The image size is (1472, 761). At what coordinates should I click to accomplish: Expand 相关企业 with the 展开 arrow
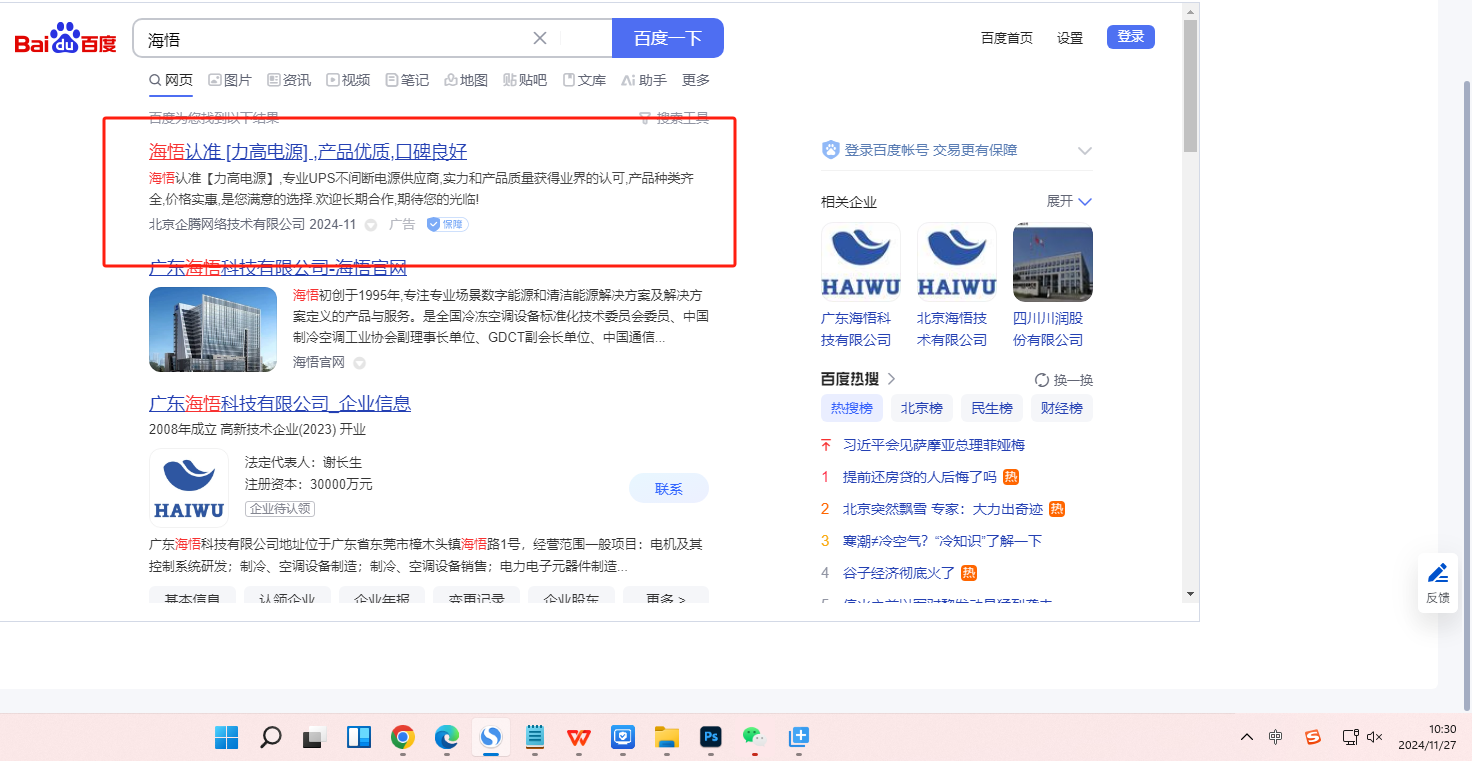point(1085,201)
